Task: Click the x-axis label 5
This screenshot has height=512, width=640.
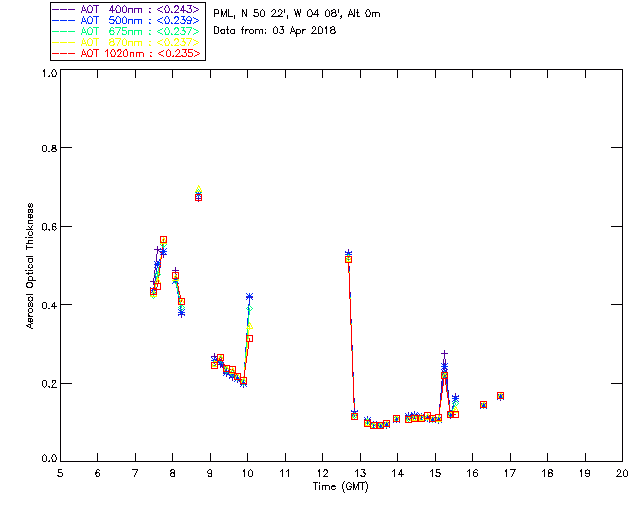Action: coord(60,473)
